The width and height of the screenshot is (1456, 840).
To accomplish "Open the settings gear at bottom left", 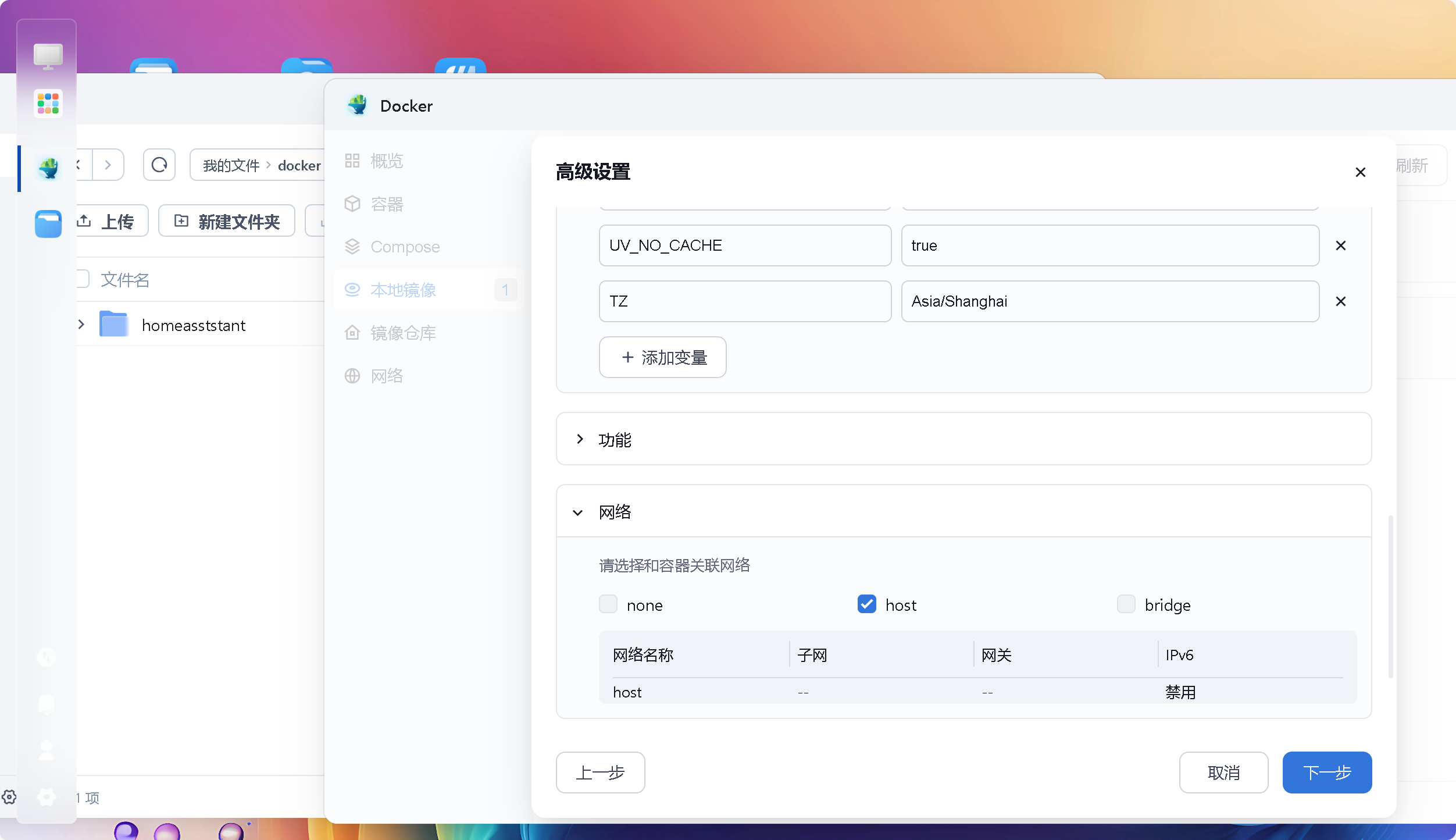I will [9, 796].
